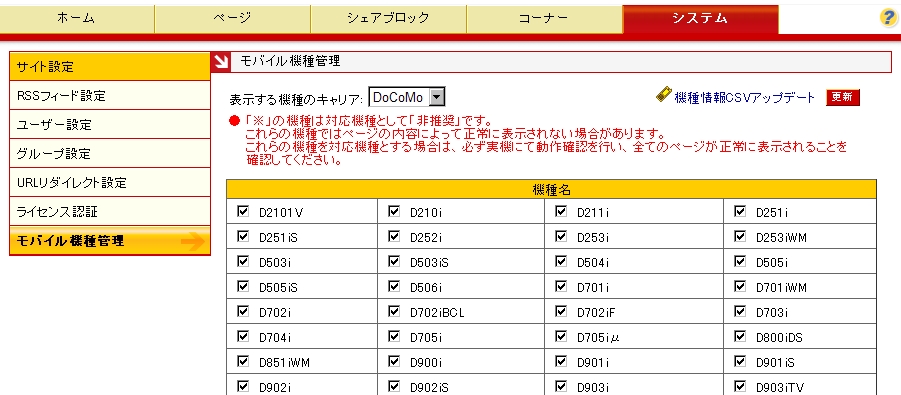This screenshot has height=395, width=901.
Task: Uncheck the D253iWM checkbox
Action: tap(740, 236)
